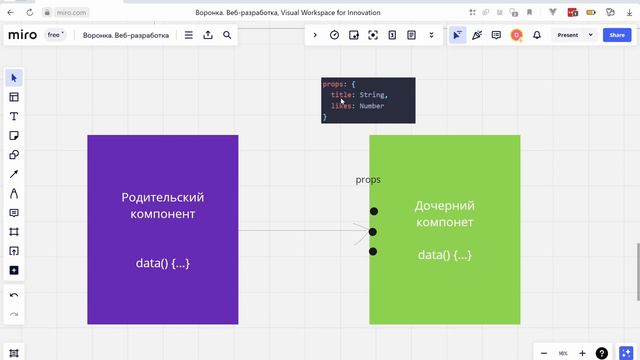640x360 pixels.
Task: Click the props text label
Action: point(368,180)
